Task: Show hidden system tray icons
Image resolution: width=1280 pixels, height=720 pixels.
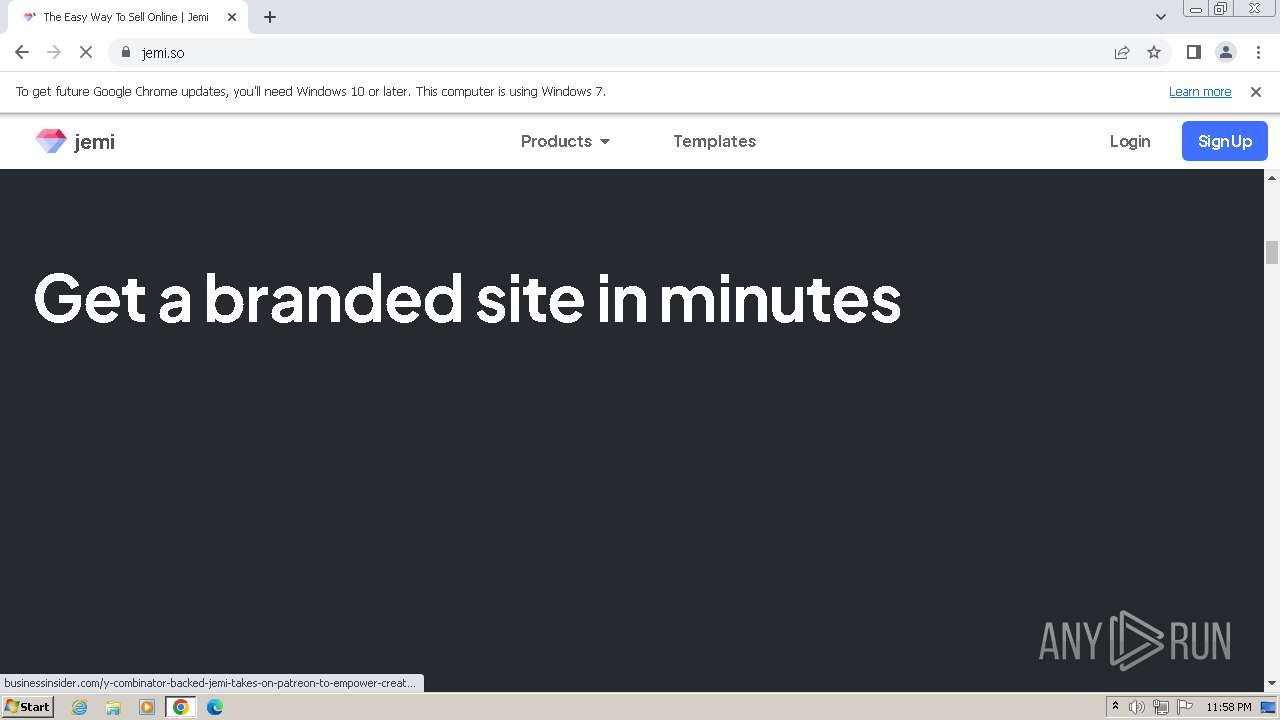Action: (x=1115, y=707)
